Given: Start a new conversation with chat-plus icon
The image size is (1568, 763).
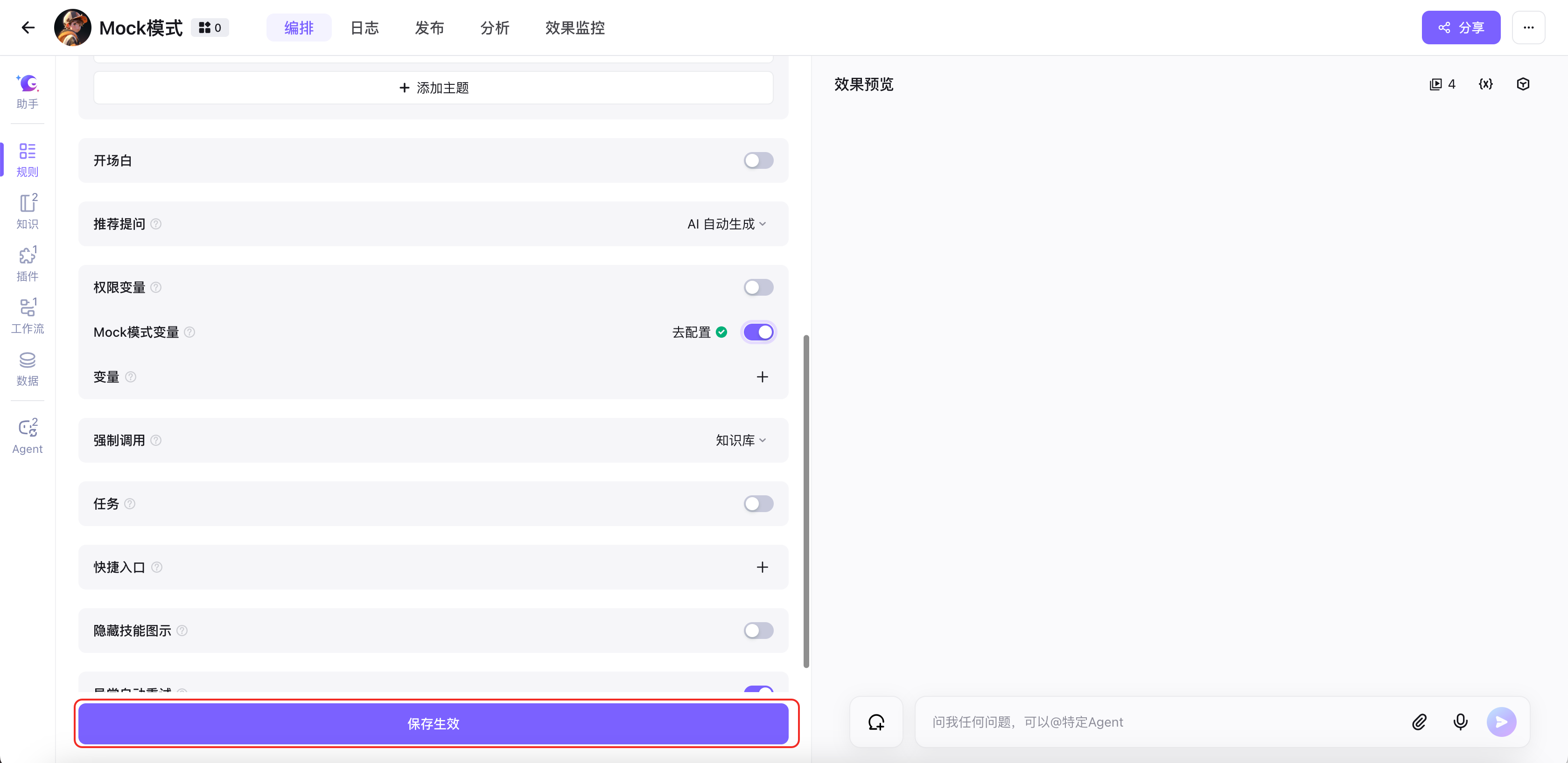Looking at the screenshot, I should click(x=876, y=721).
